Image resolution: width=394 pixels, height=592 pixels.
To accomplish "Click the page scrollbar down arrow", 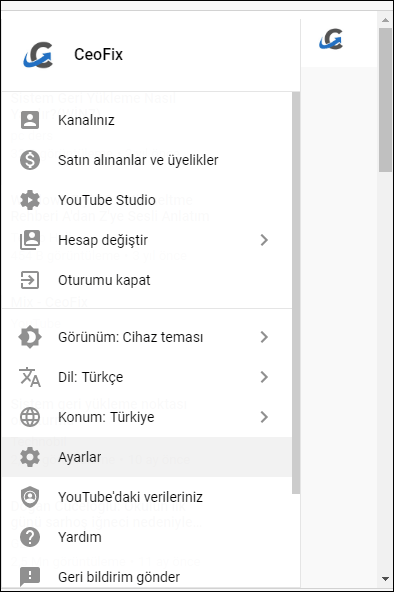I will [x=385, y=578].
